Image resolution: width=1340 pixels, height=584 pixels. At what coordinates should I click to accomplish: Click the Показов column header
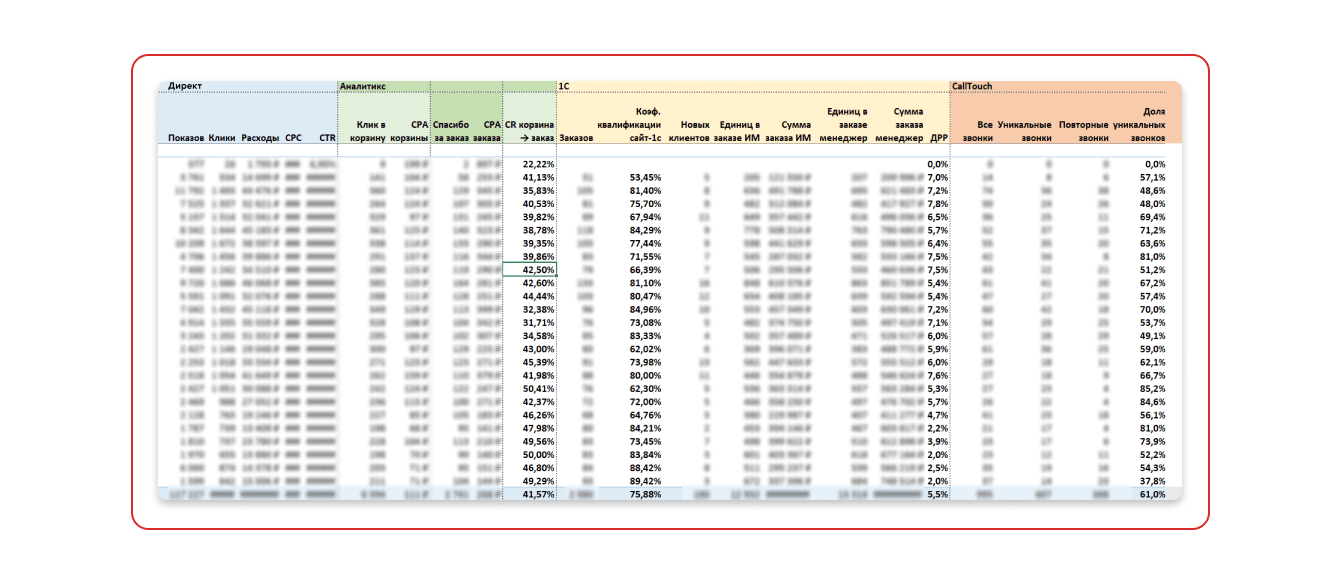(186, 138)
